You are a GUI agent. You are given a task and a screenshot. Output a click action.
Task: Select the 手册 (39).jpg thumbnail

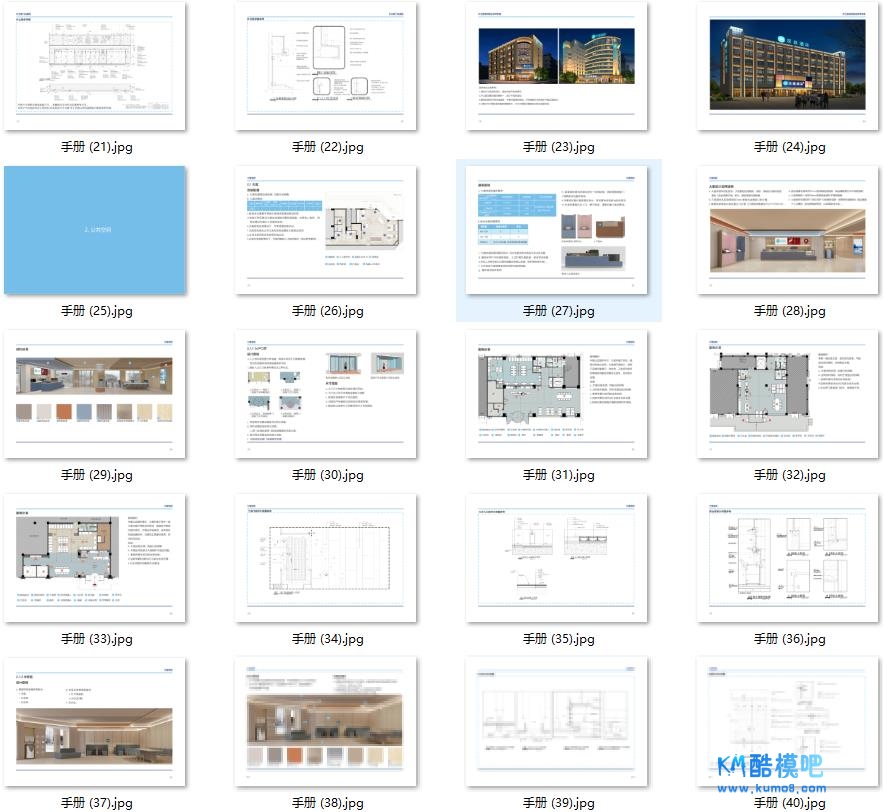click(x=558, y=722)
